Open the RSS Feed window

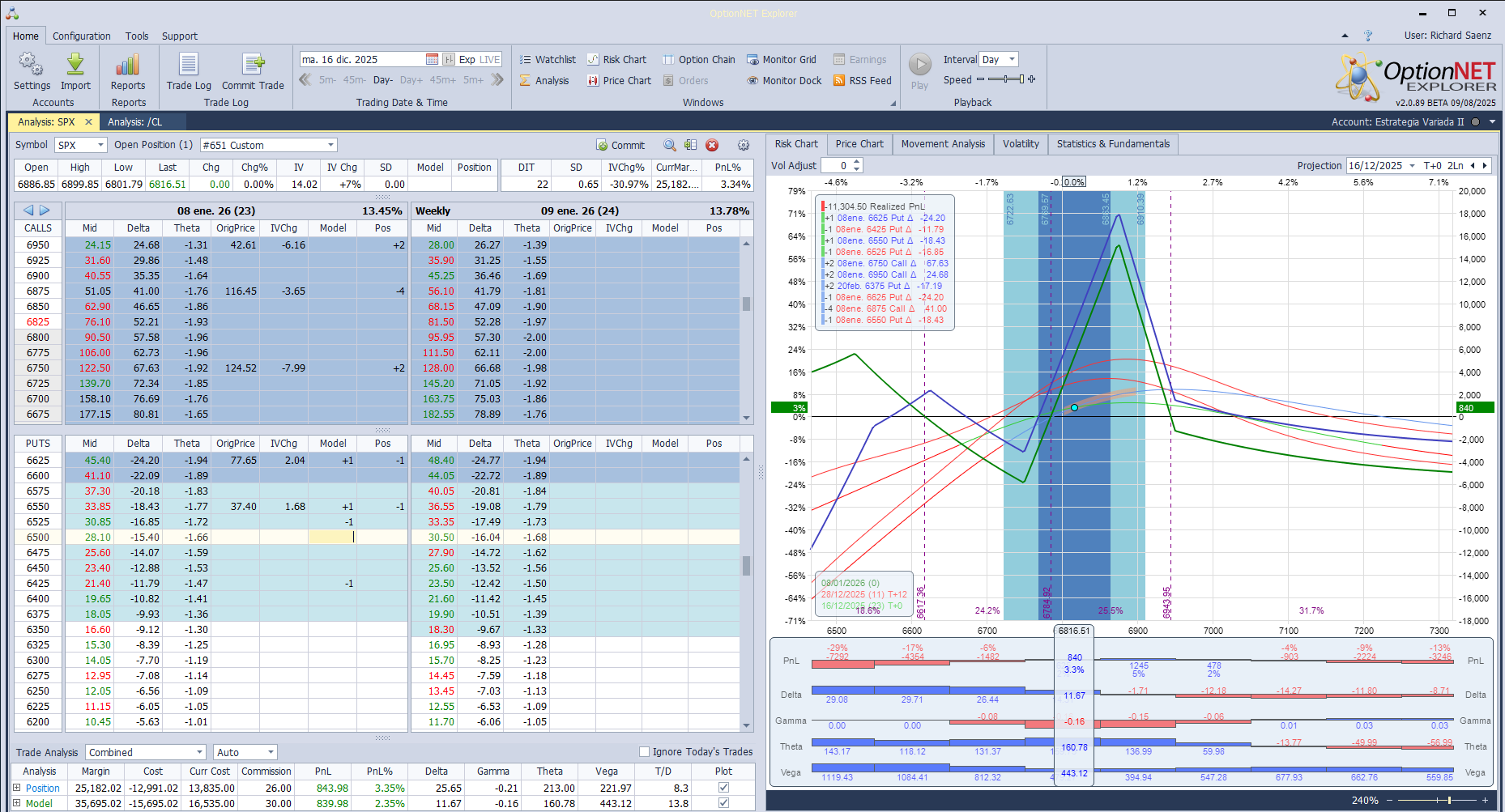click(x=863, y=81)
